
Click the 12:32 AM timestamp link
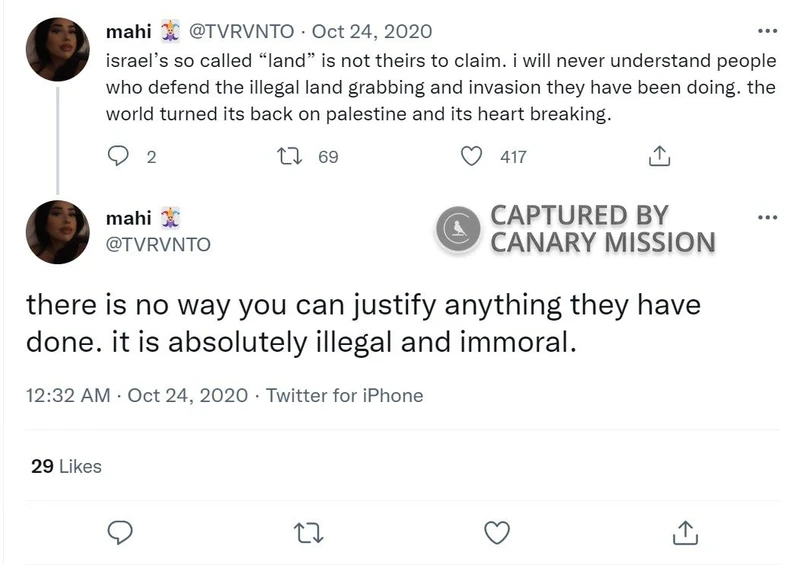point(67,396)
